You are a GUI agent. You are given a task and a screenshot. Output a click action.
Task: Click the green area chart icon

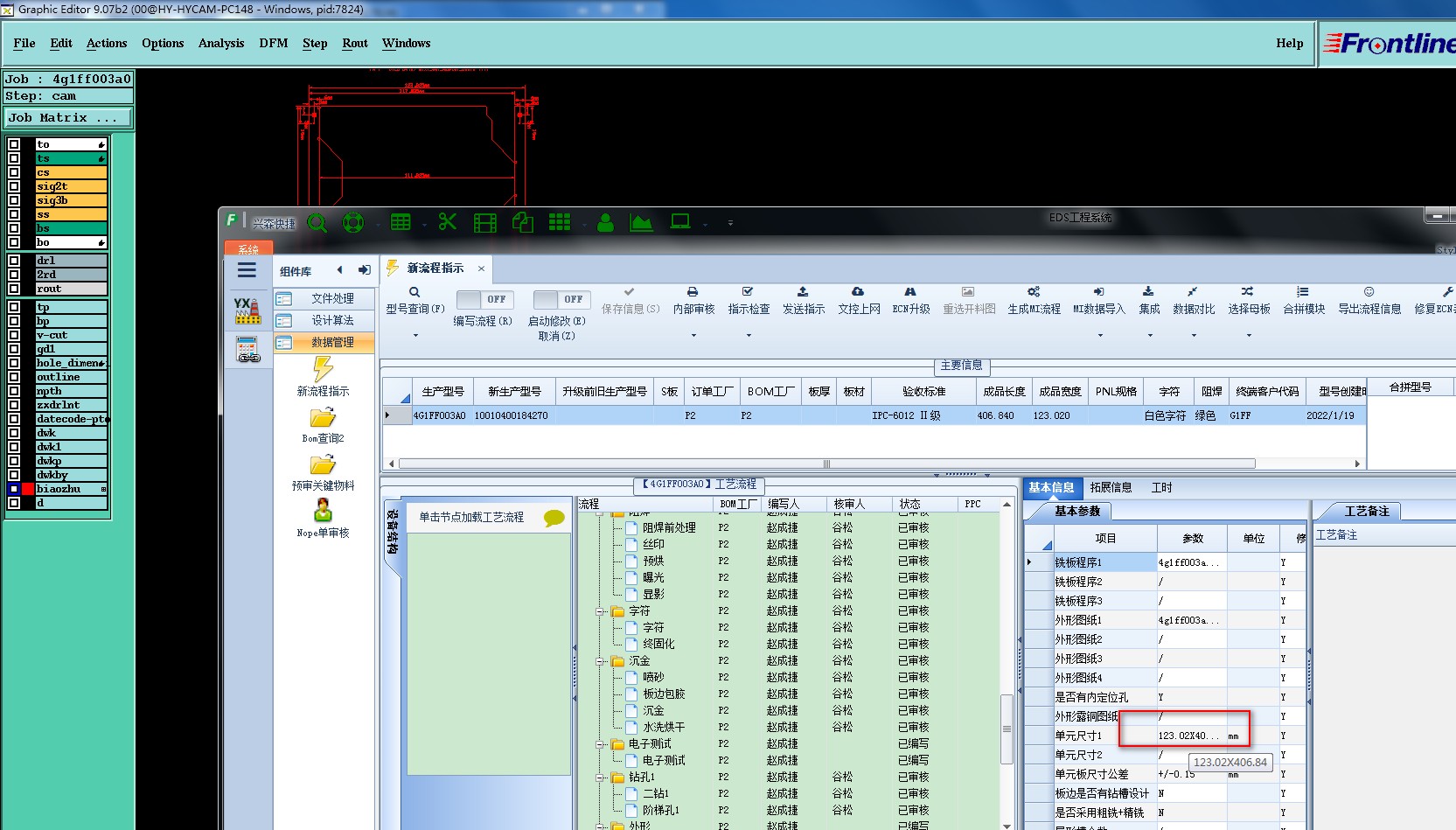click(641, 222)
